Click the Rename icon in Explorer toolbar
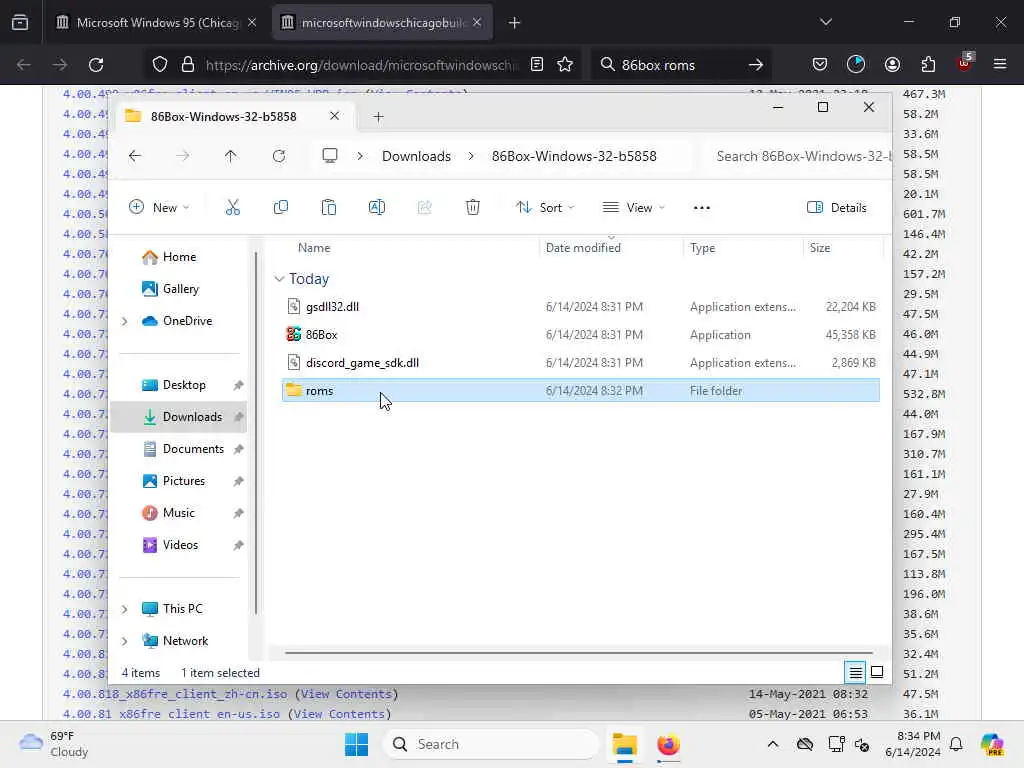Image resolution: width=1024 pixels, height=768 pixels. 377,208
